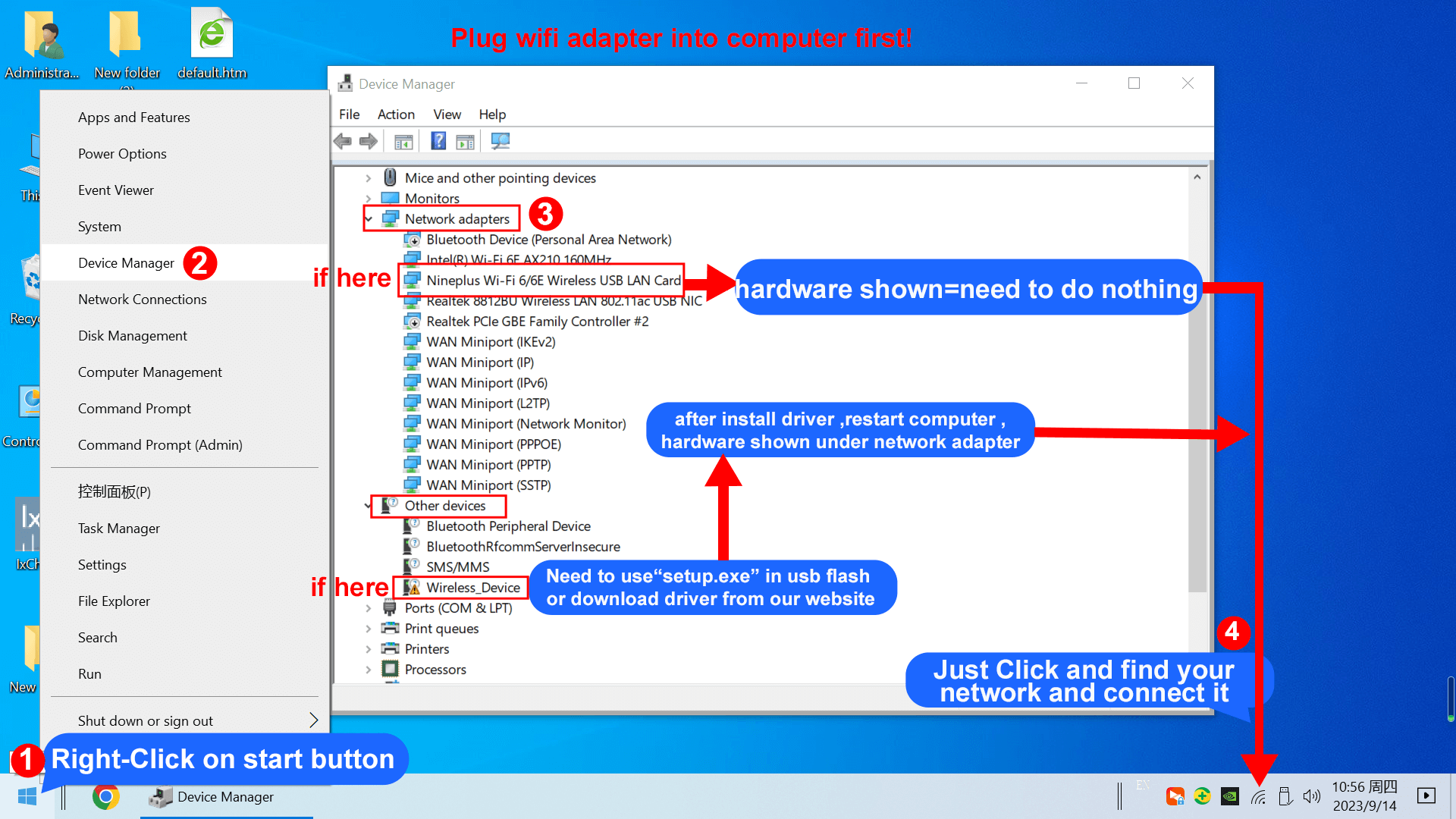Image resolution: width=1456 pixels, height=819 pixels.
Task: Collapse the Network adapters category
Action: pyautogui.click(x=369, y=219)
